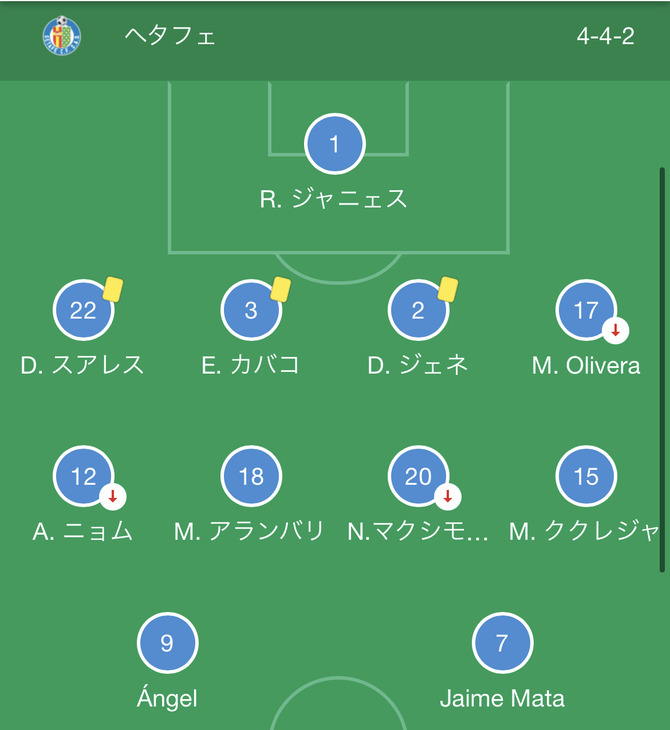Click the vertical scrollbar on right edge
670x730 pixels.
click(662, 370)
